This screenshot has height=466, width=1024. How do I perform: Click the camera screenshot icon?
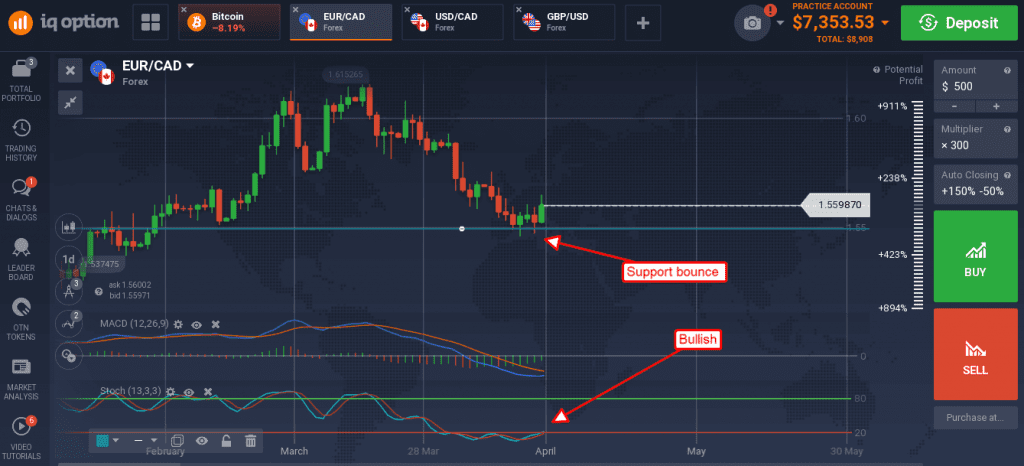point(752,23)
